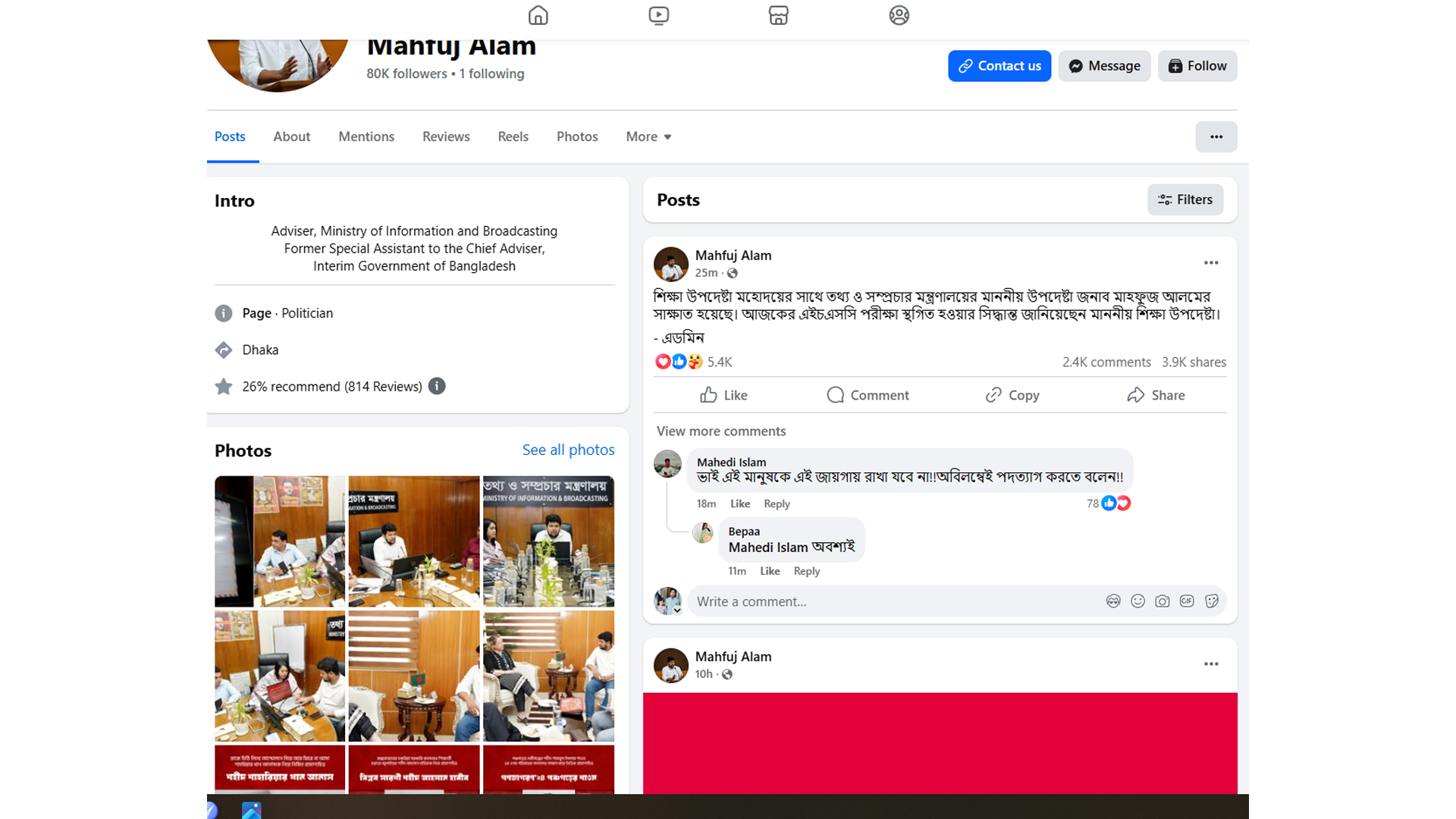Like the 25m post
The width and height of the screenshot is (1456, 819).
coord(723,395)
